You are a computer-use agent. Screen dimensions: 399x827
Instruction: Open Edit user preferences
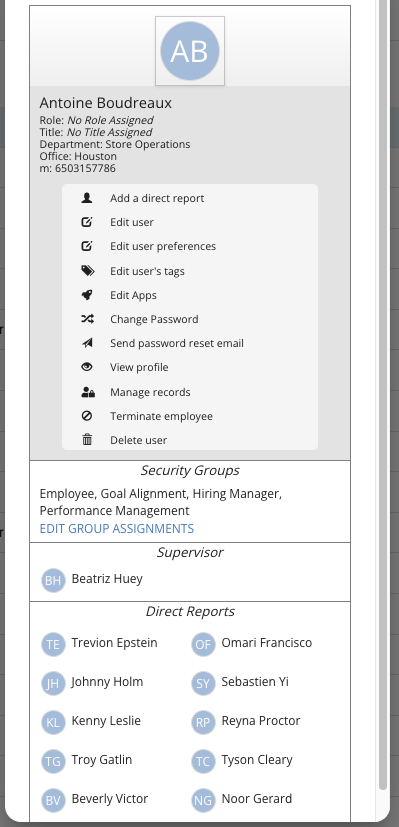point(163,246)
